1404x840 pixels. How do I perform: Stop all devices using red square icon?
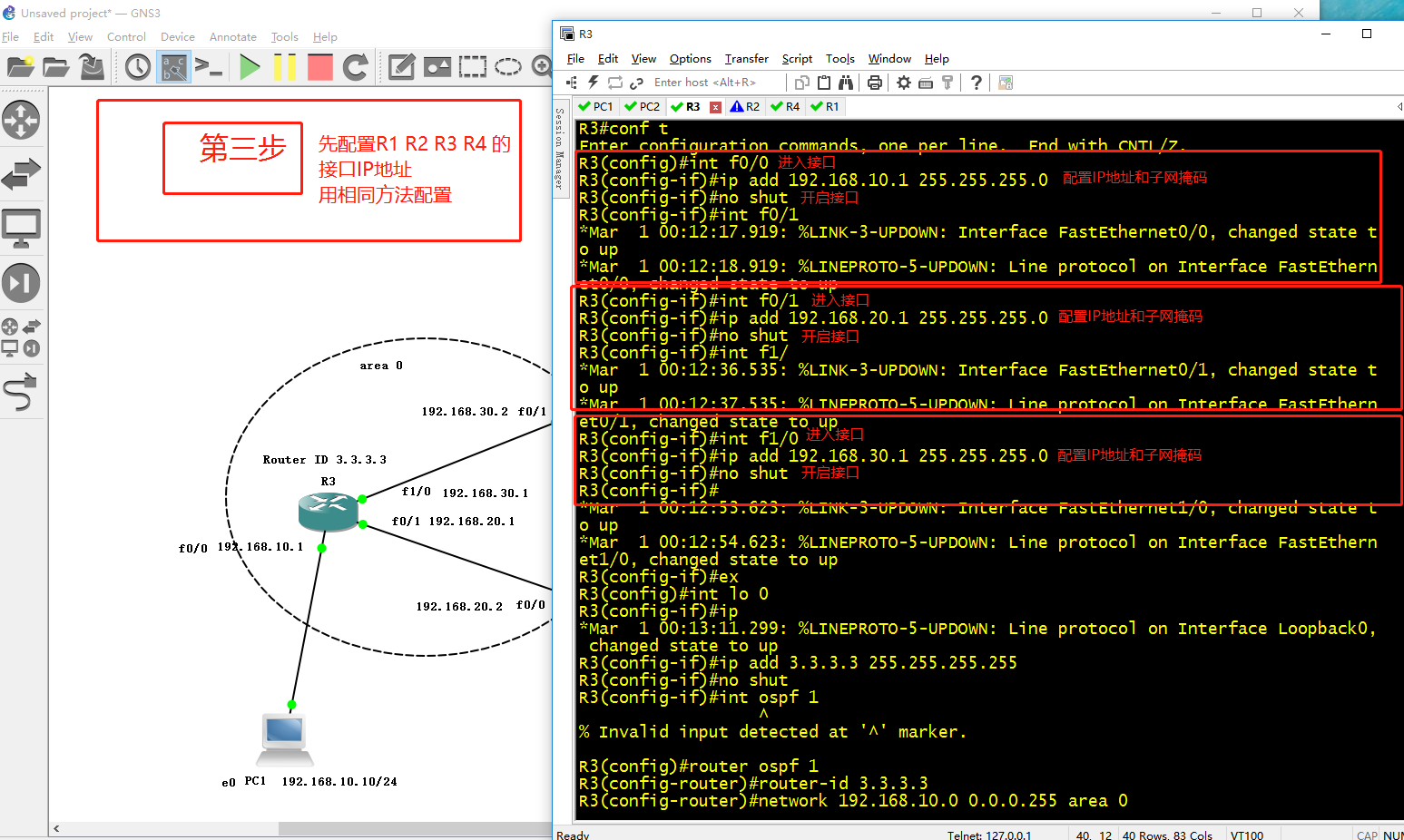point(319,66)
